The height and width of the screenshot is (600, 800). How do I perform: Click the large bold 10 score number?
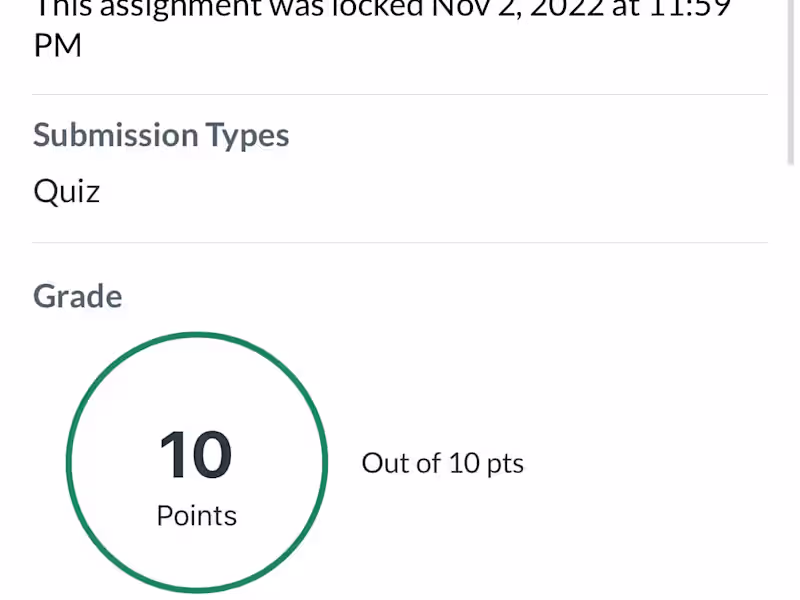click(x=196, y=456)
